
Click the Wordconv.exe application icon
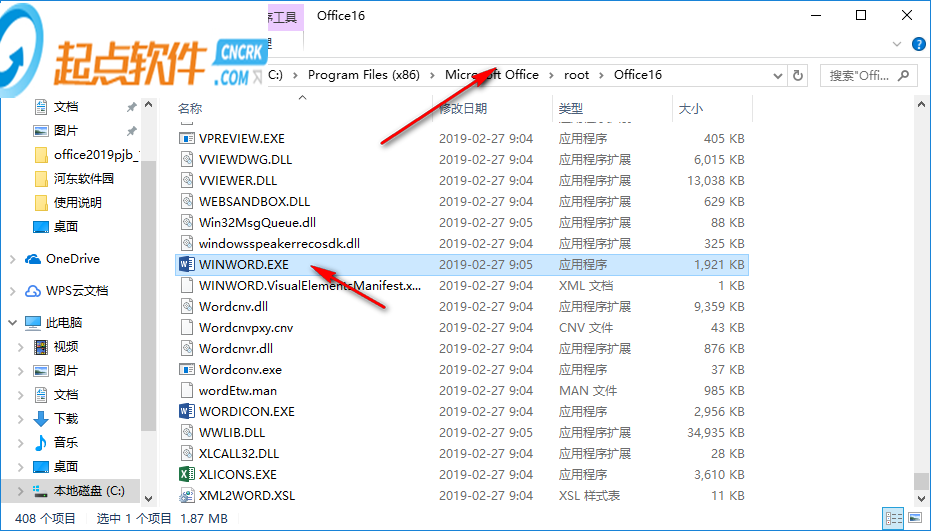click(187, 369)
